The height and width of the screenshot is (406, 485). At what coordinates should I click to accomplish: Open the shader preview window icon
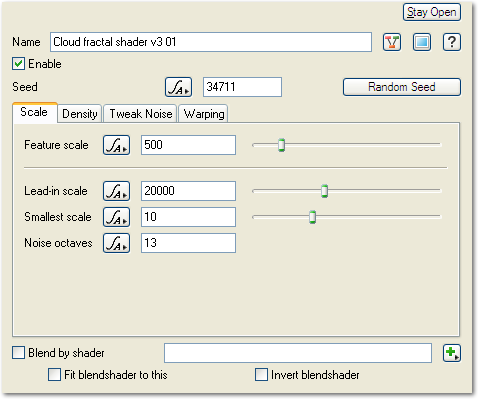[422, 42]
